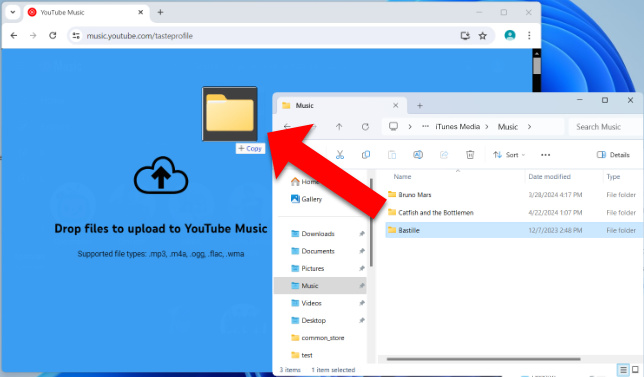This screenshot has width=644, height=377.
Task: Sort by Type column header
Action: 613,177
